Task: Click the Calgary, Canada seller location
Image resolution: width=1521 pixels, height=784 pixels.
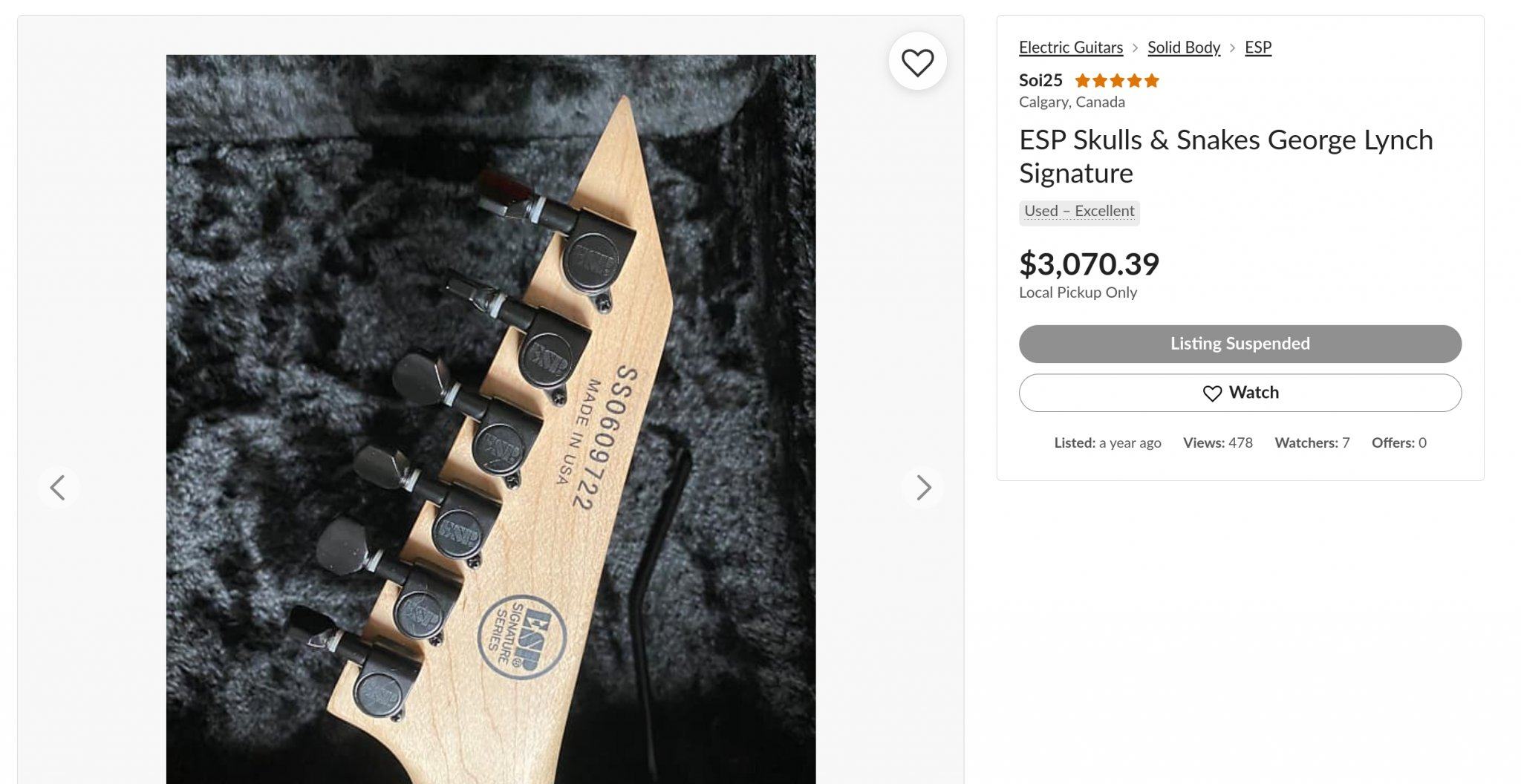Action: coord(1071,102)
